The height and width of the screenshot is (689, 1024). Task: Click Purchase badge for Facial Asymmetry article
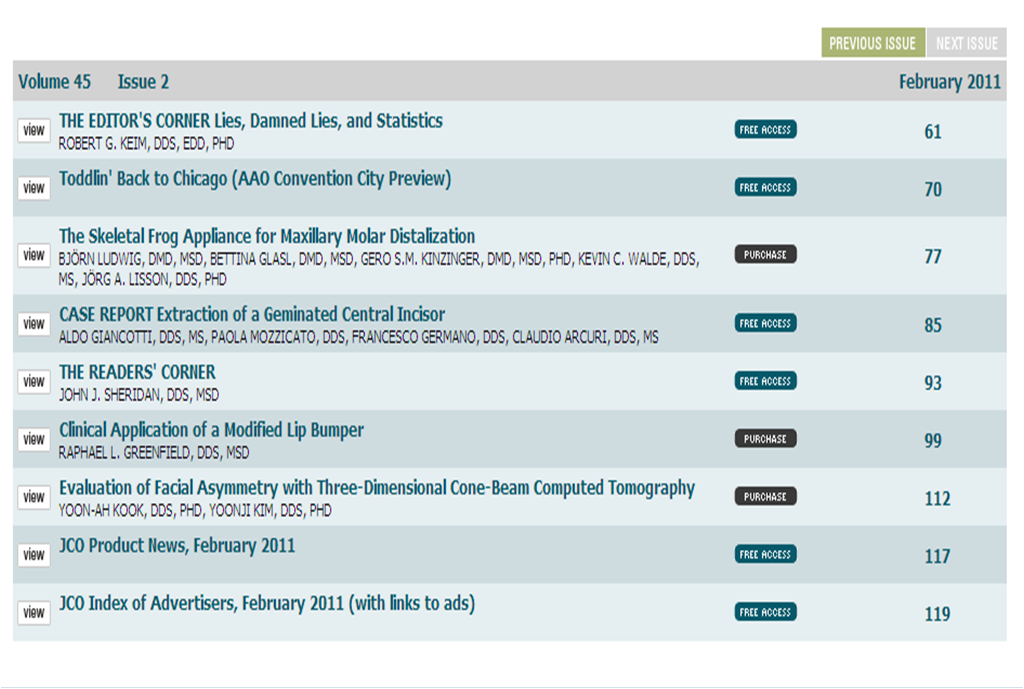coord(765,497)
